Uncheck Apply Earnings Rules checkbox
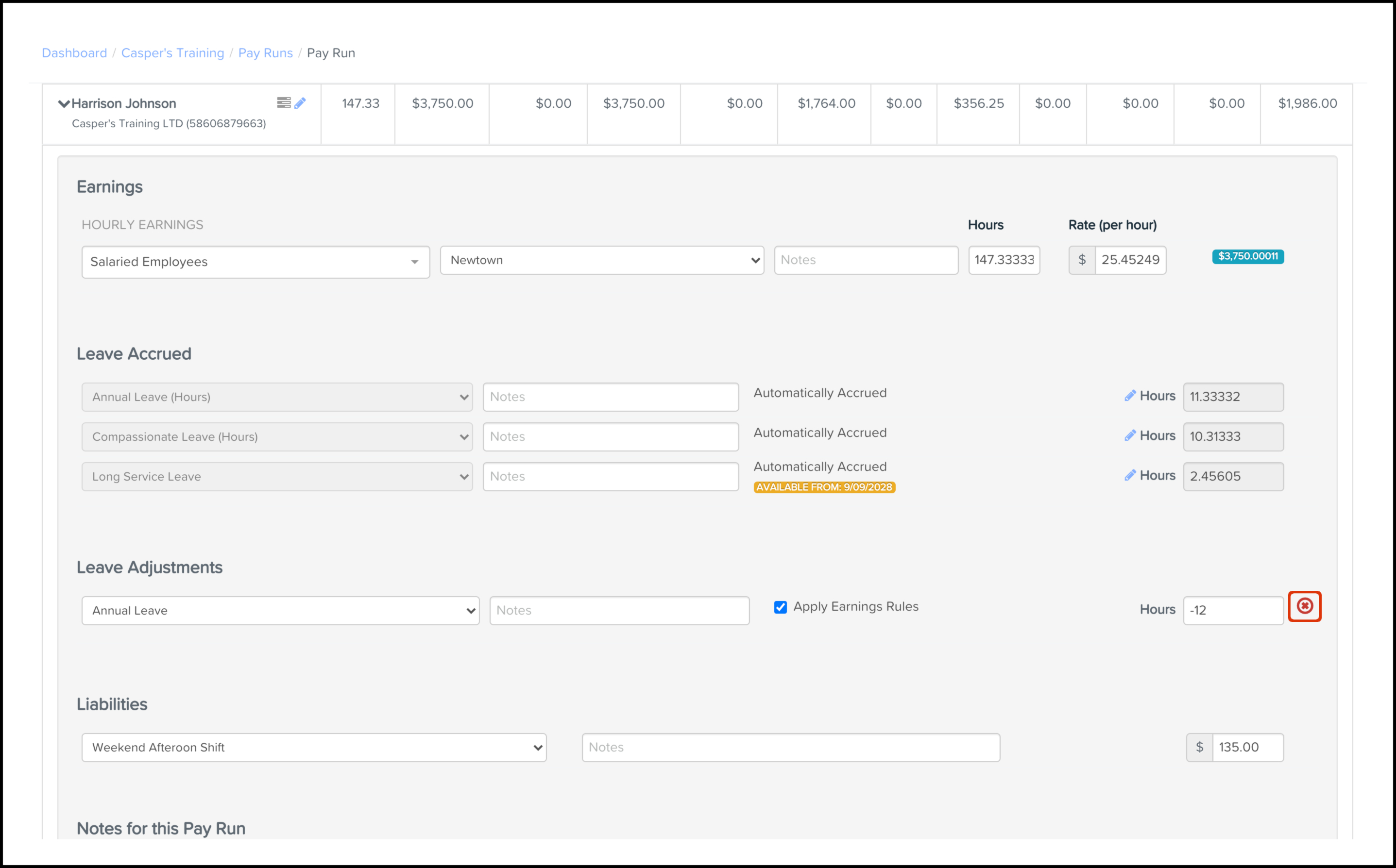 point(780,607)
